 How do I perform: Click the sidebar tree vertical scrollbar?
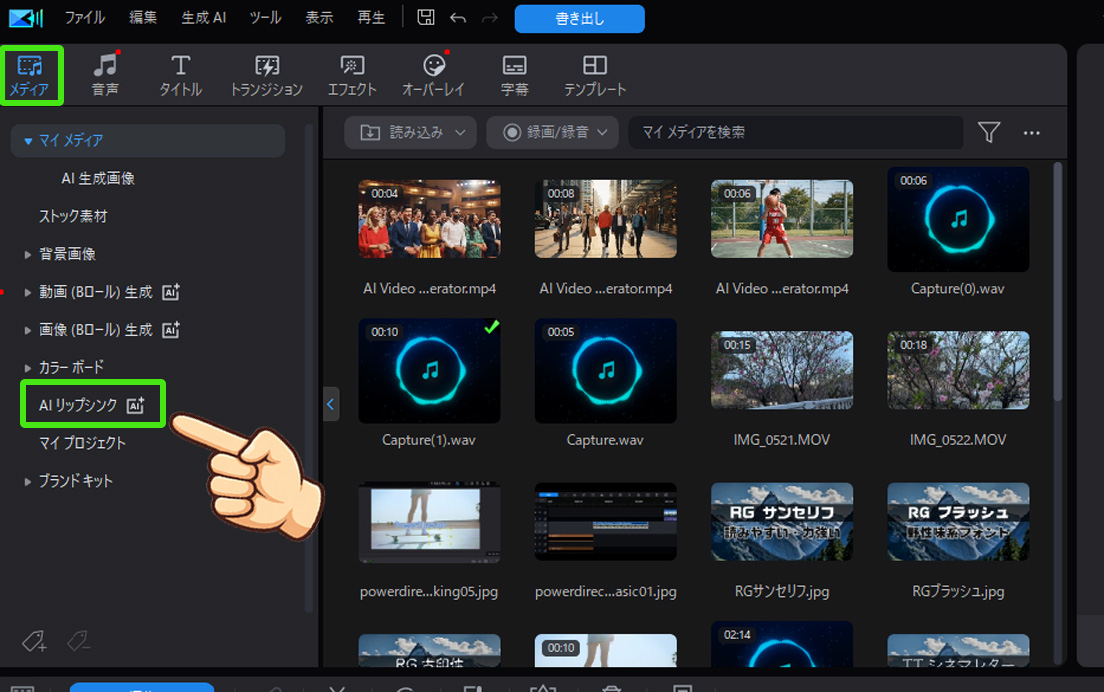(x=308, y=366)
